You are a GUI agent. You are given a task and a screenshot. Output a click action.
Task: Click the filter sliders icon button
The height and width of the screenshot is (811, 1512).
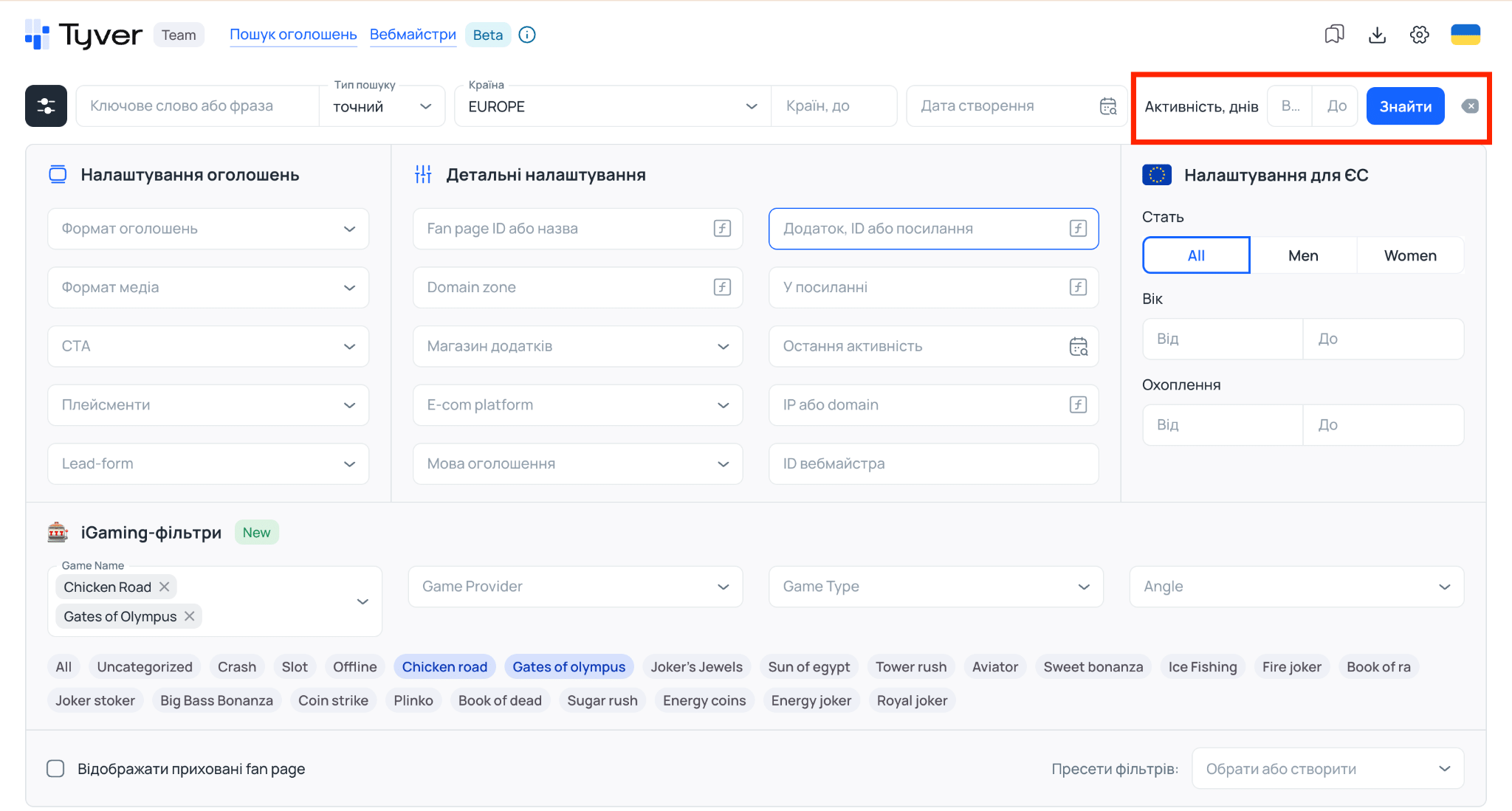click(x=46, y=106)
